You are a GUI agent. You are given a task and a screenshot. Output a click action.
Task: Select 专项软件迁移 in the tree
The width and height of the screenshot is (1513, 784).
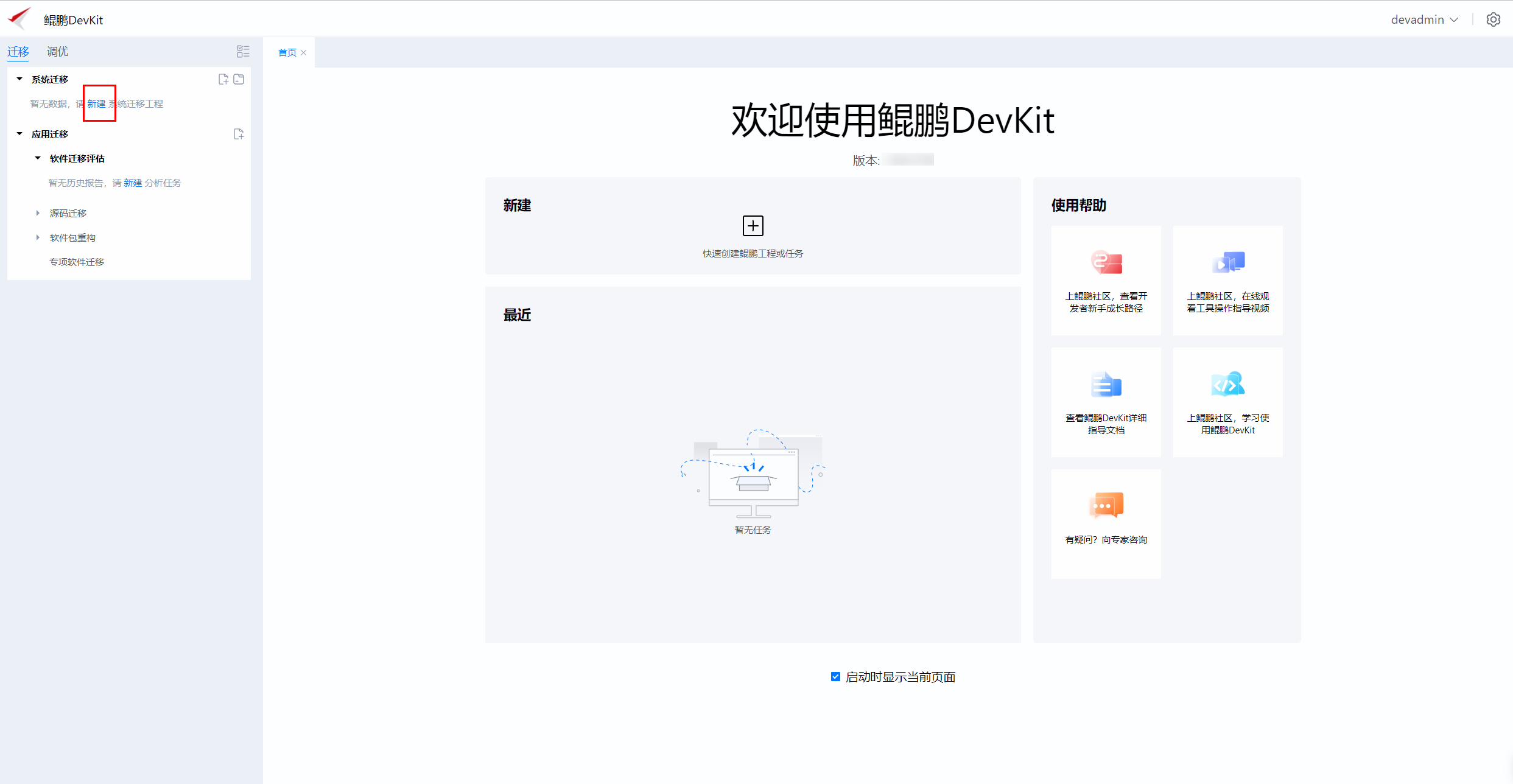[x=77, y=262]
